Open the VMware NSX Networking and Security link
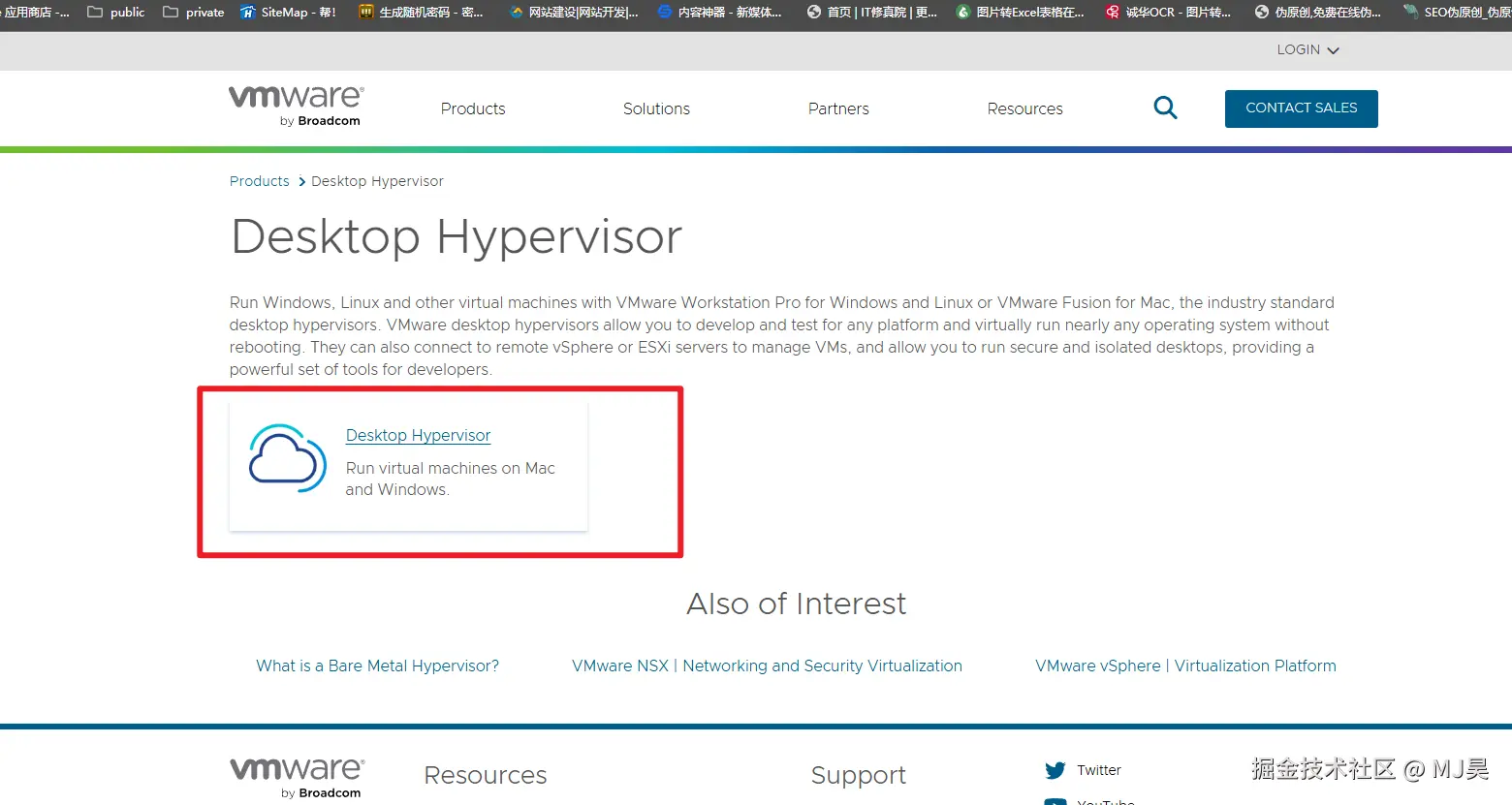Viewport: 1512px width, 805px height. pyautogui.click(x=767, y=666)
